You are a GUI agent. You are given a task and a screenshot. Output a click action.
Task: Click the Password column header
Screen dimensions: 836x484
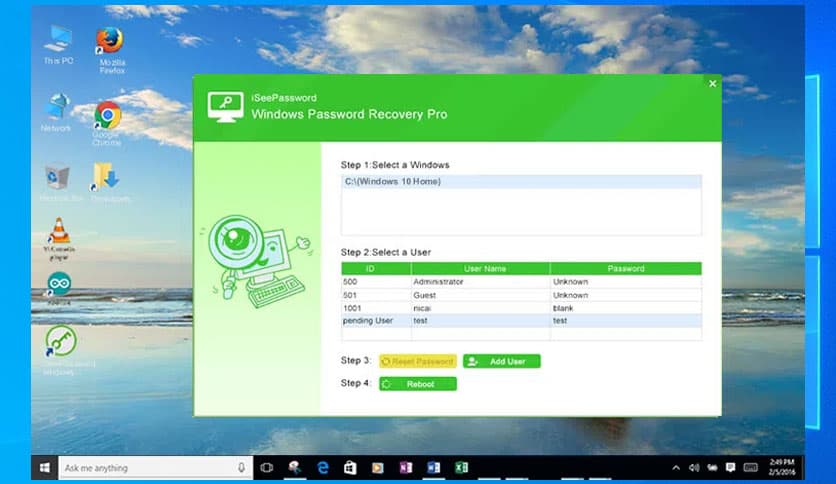[x=625, y=269]
